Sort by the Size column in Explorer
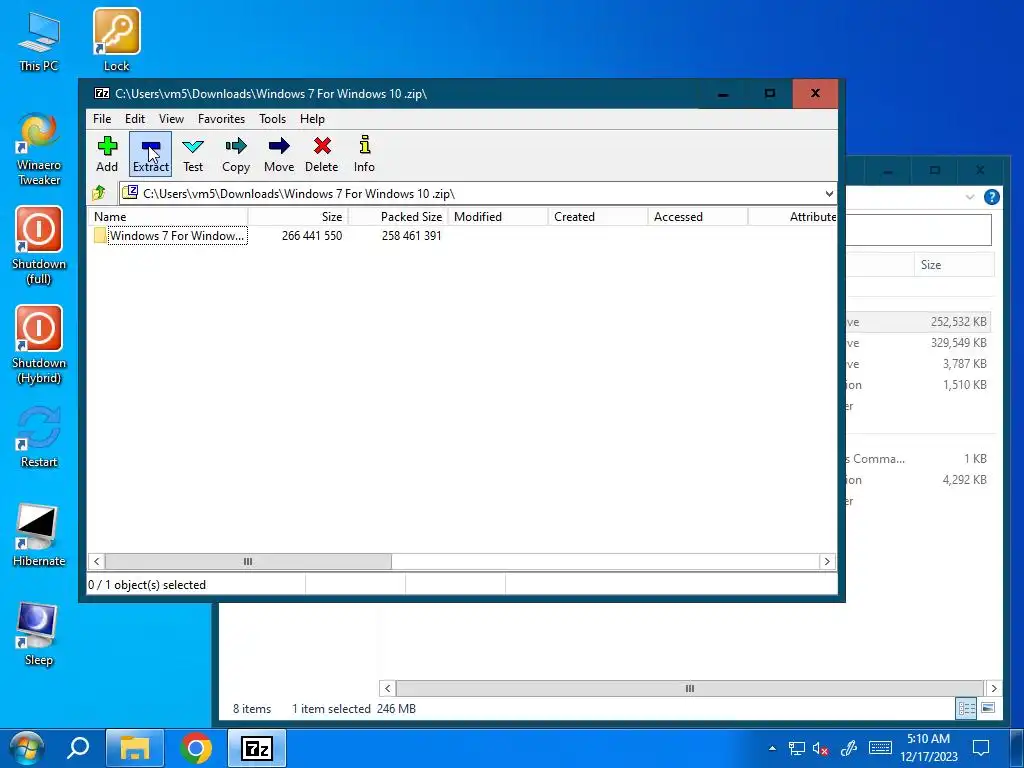1024x768 pixels. (953, 264)
